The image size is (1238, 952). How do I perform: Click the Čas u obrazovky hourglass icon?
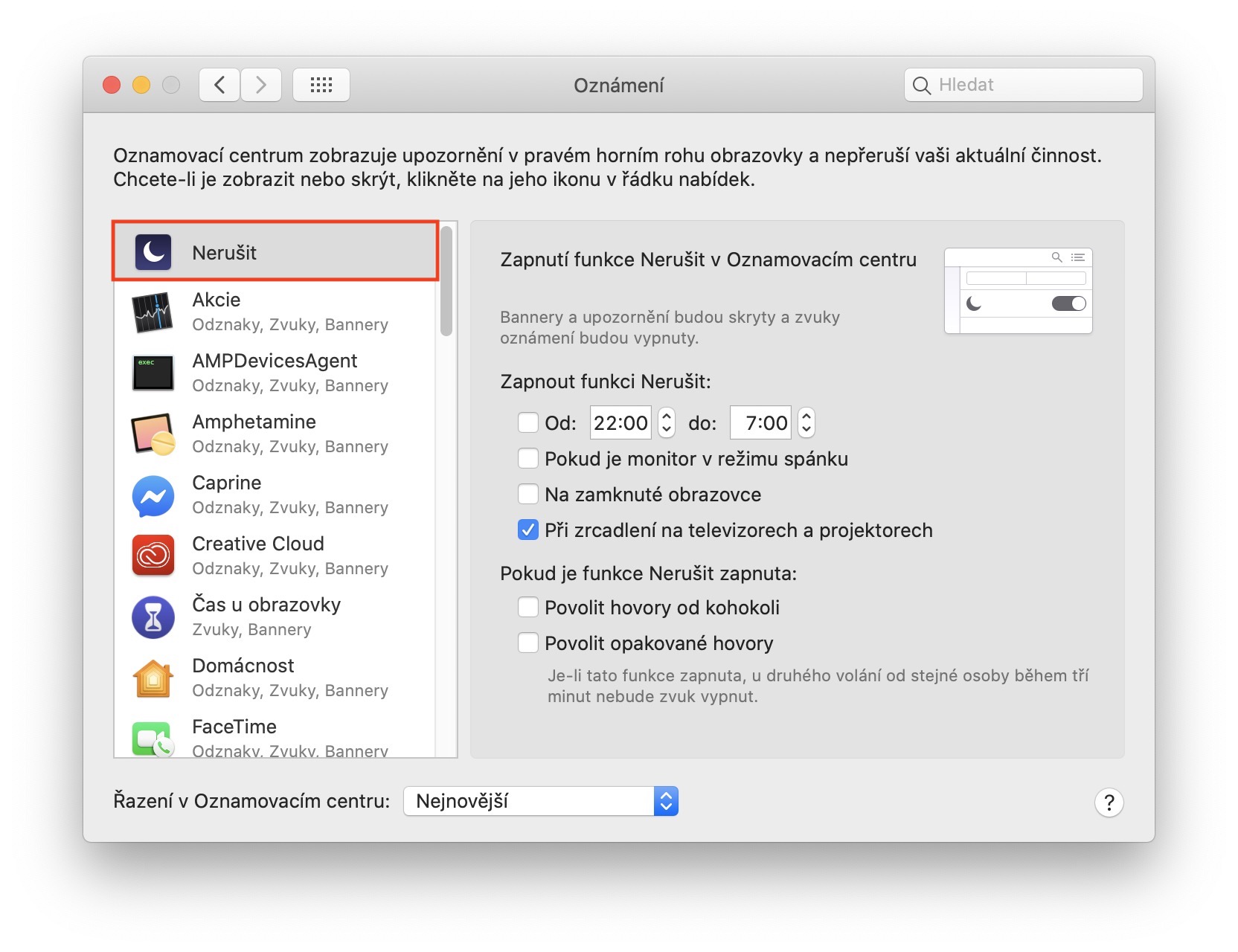pos(153,617)
